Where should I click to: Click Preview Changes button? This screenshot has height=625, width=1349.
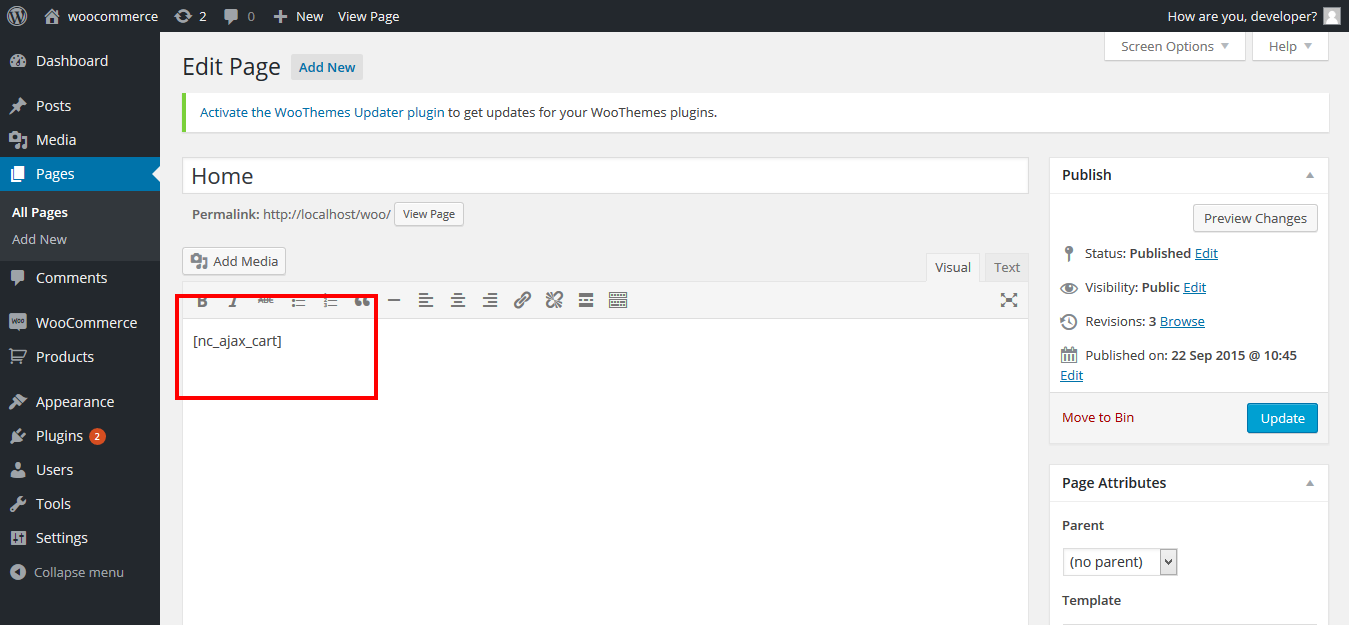point(1255,218)
